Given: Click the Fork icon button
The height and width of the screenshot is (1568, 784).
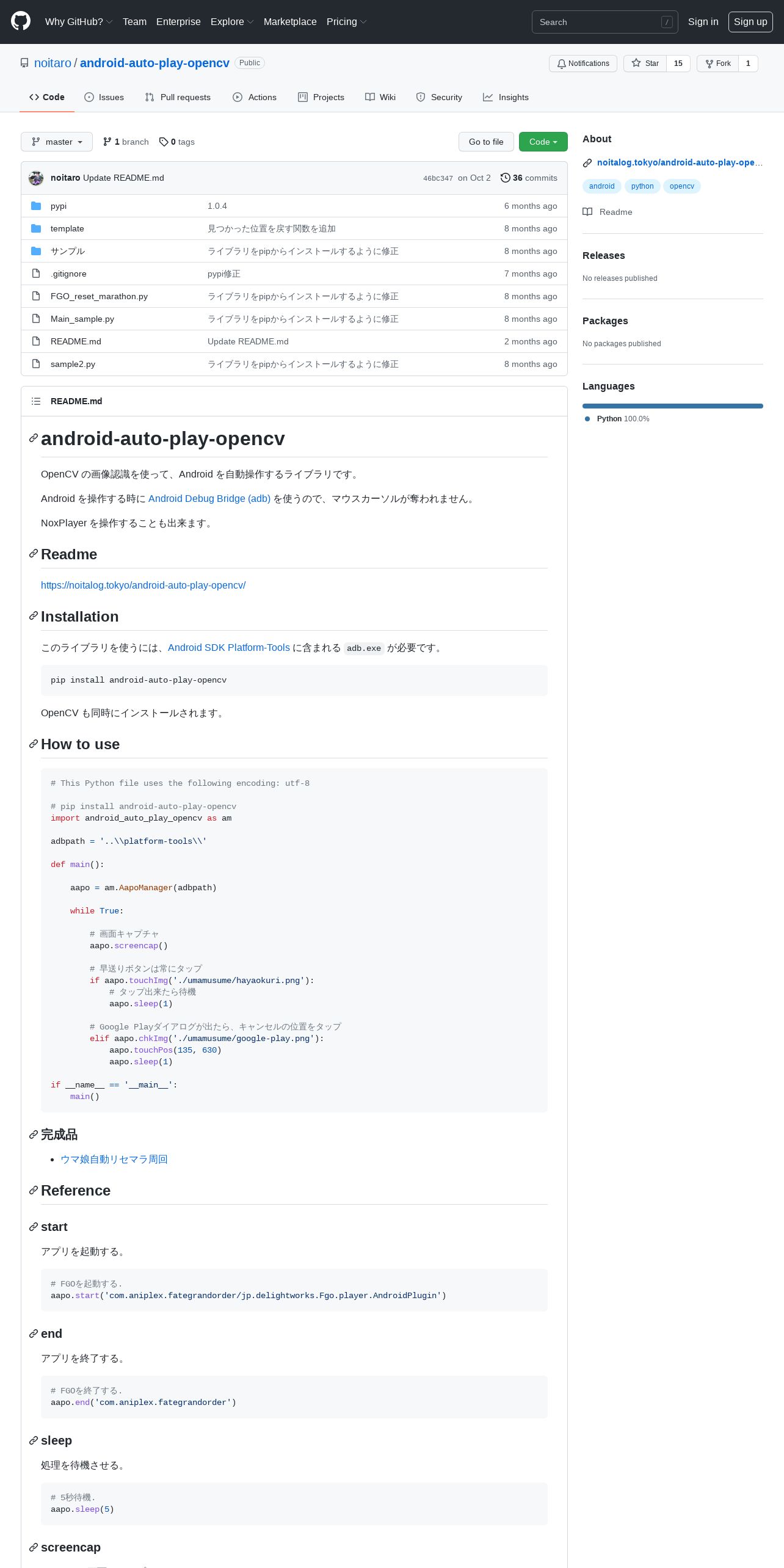Looking at the screenshot, I should [x=717, y=64].
